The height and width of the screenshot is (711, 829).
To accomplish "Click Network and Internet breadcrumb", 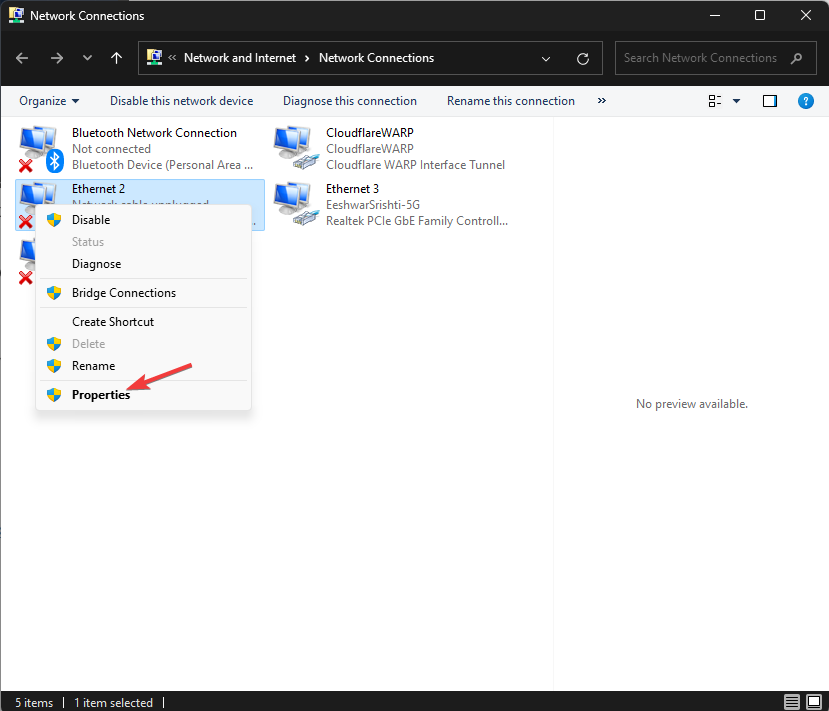I will pos(240,58).
